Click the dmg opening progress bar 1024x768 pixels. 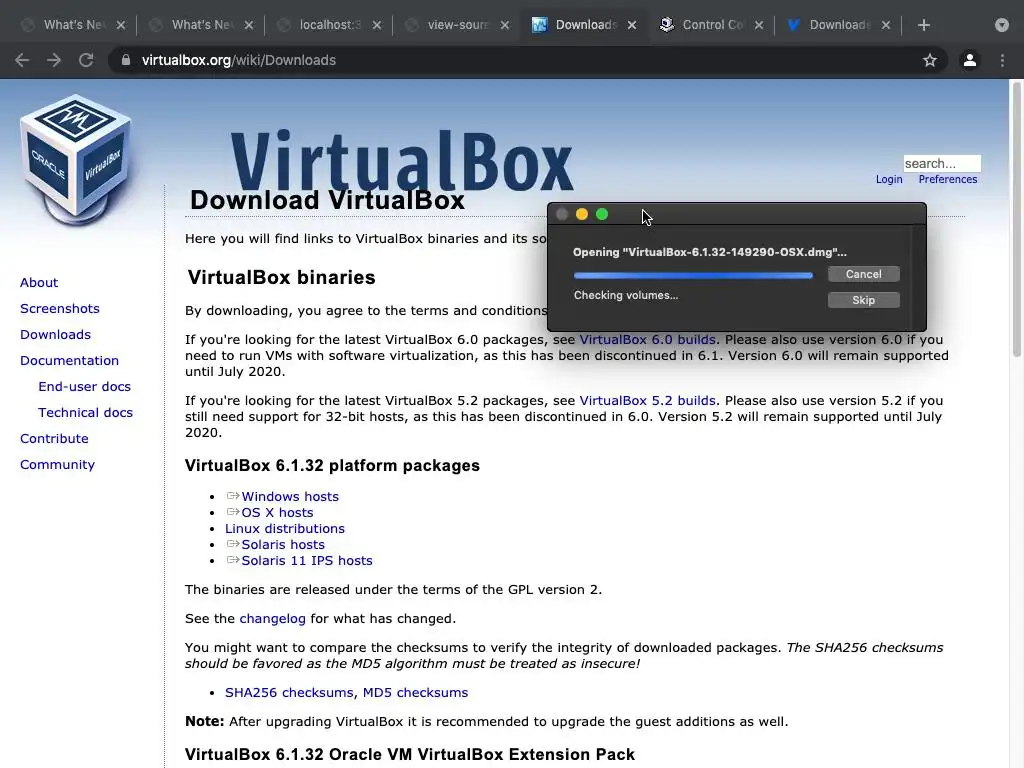click(x=693, y=276)
